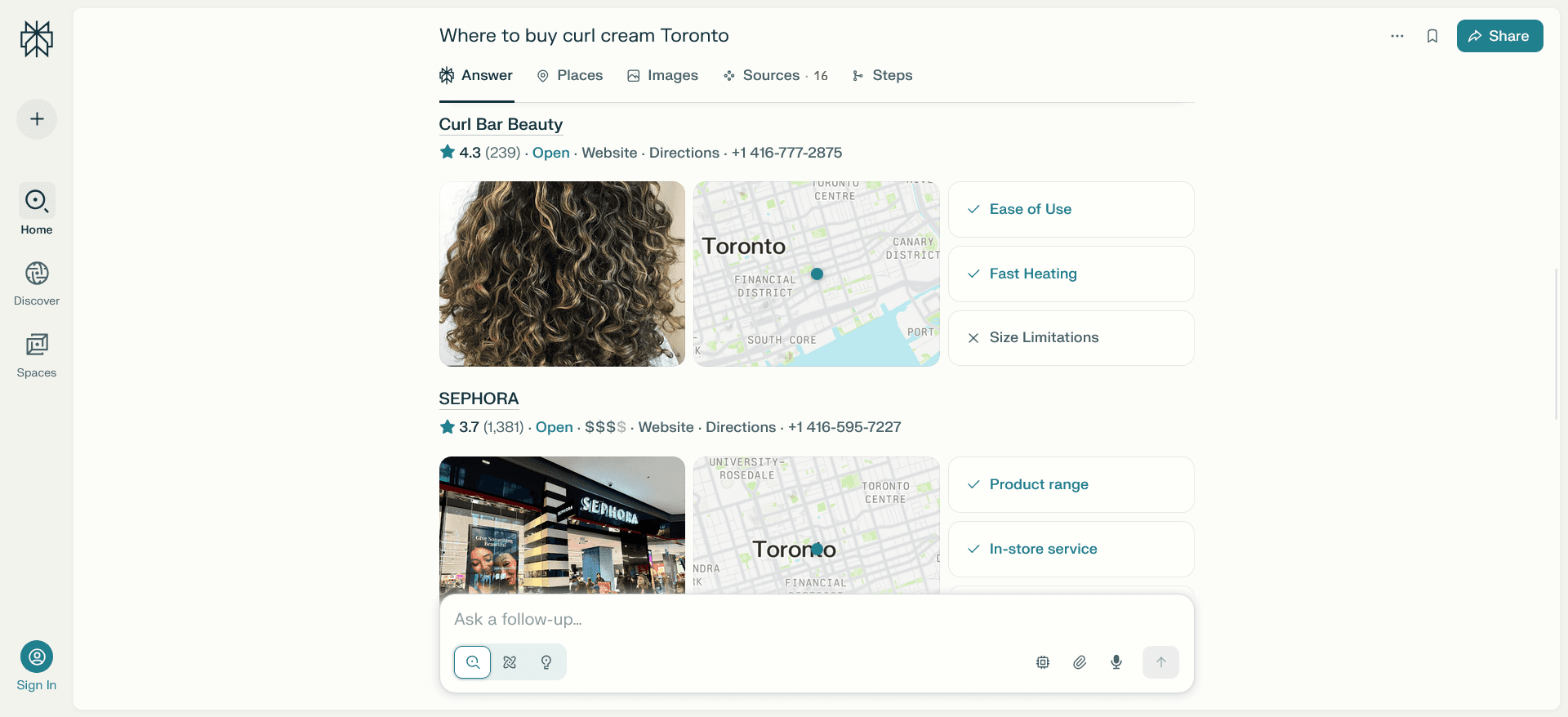Viewport: 1568px width, 717px height.
Task: Select the Research mode icon
Action: click(x=510, y=662)
